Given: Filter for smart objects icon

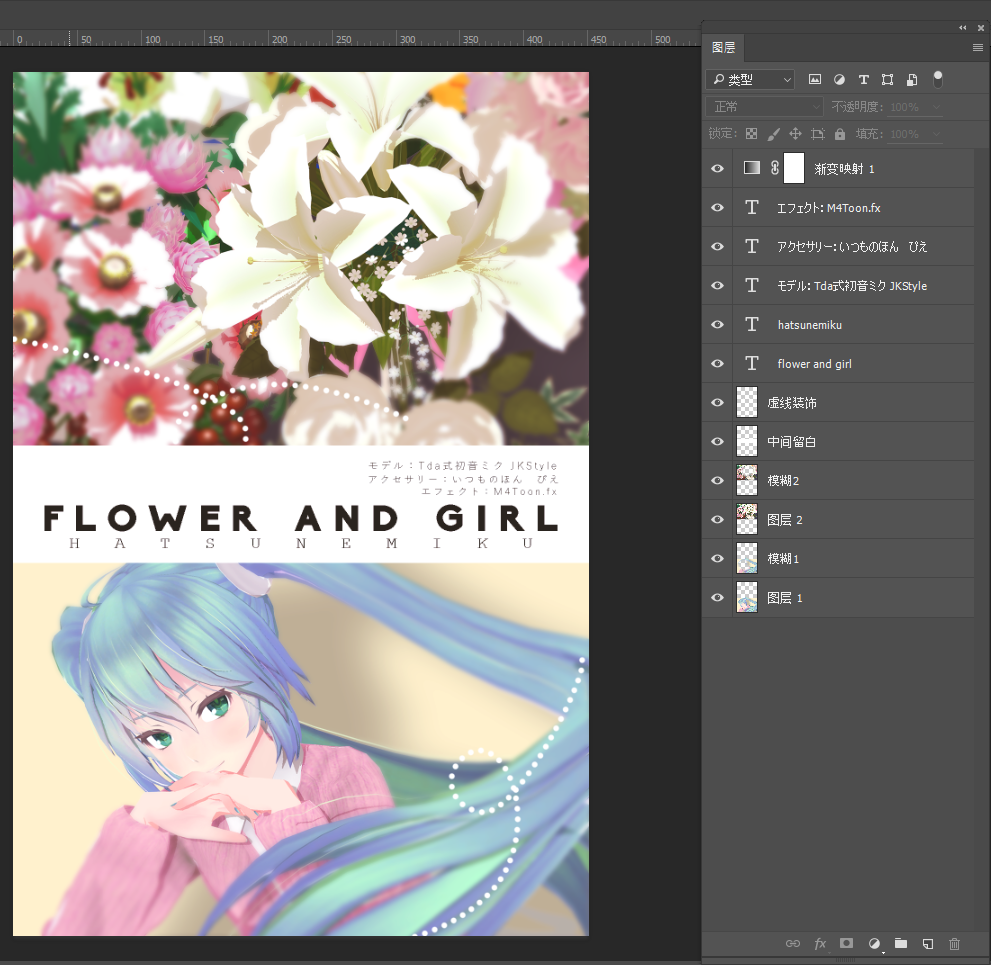Looking at the screenshot, I should (x=911, y=80).
